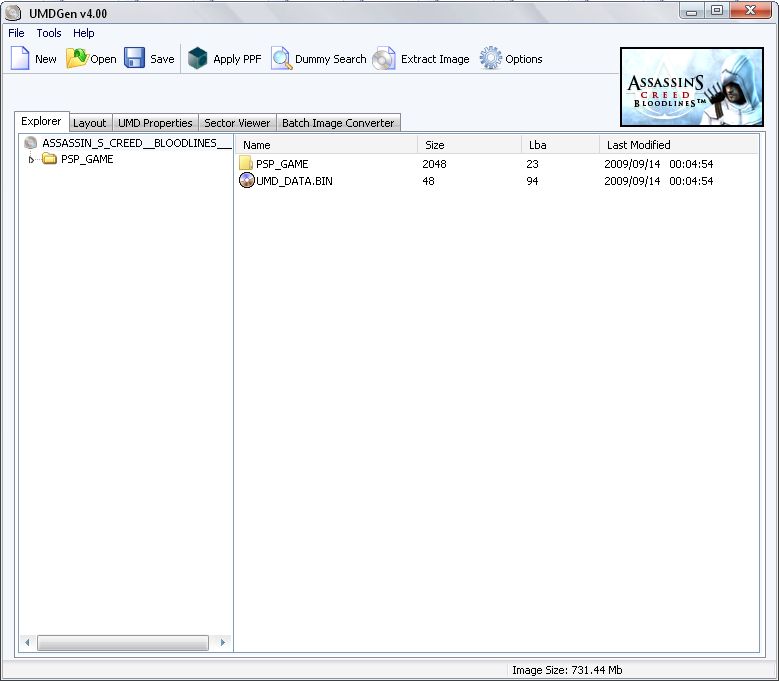Open the Tools menu
This screenshot has width=779, height=681.
tap(49, 33)
